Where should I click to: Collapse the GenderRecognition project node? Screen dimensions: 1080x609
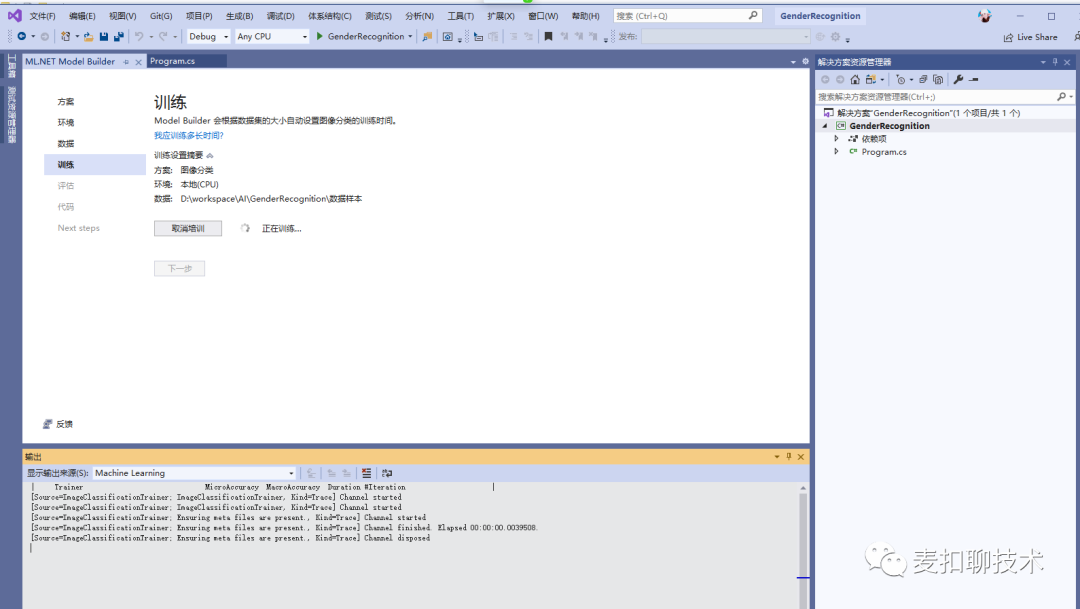coord(824,126)
